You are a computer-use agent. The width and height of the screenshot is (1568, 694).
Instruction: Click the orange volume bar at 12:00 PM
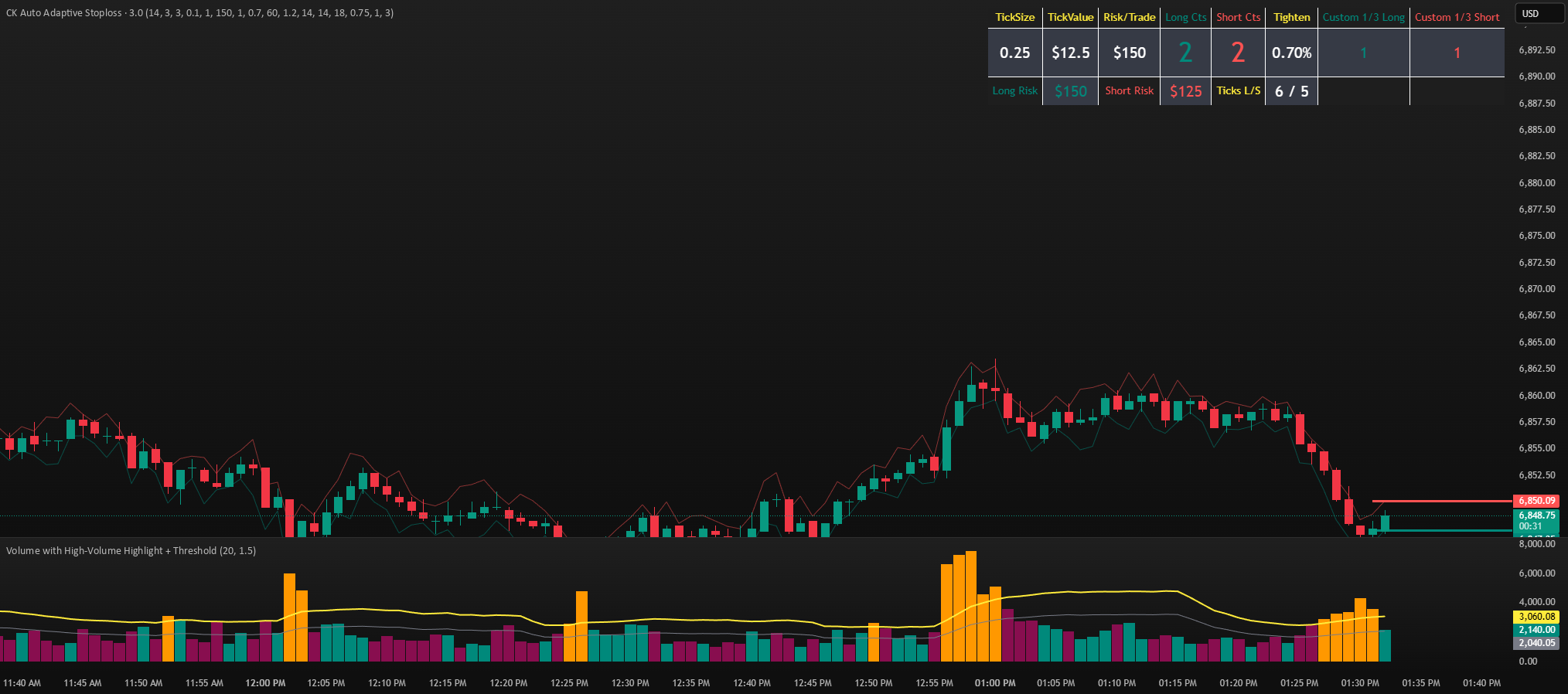(x=290, y=617)
